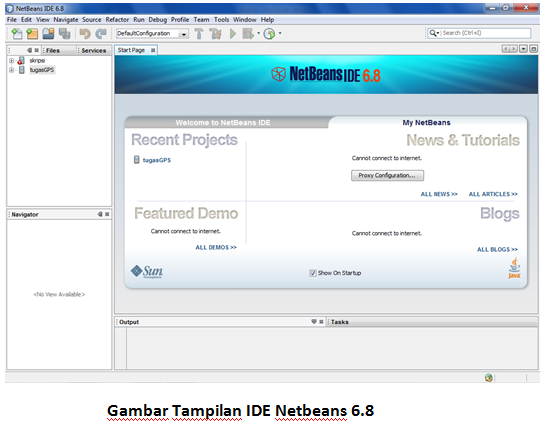Screen dimensions: 545x422
Task: Click the status bar globe icon
Action: [x=489, y=378]
